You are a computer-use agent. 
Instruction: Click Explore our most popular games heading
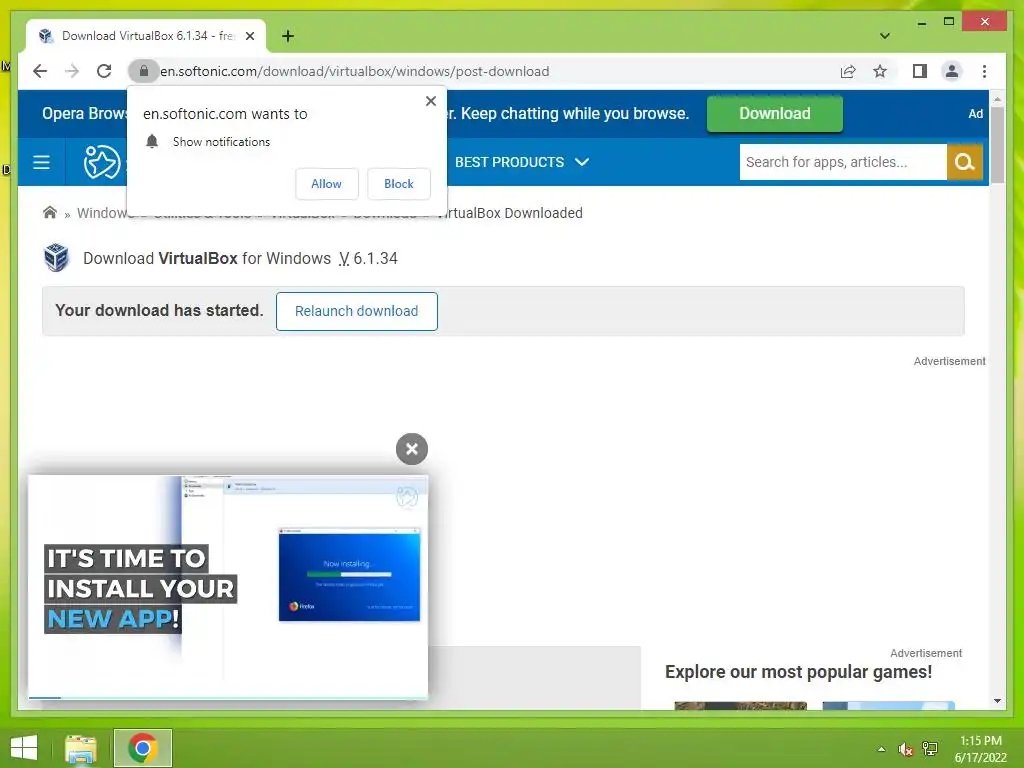(798, 672)
